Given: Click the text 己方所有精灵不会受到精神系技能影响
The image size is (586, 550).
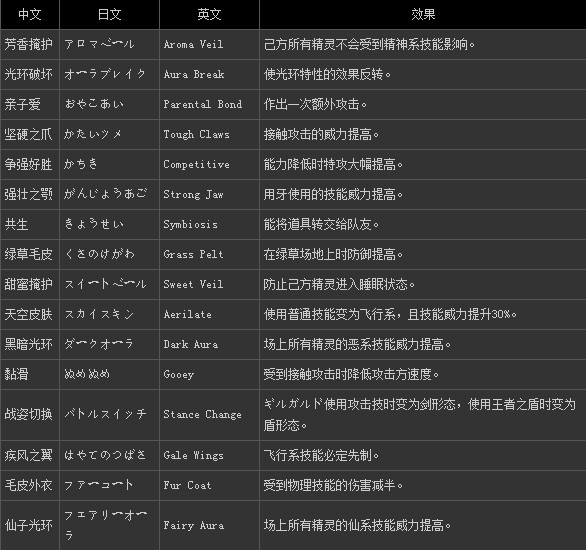Looking at the screenshot, I should point(369,44).
